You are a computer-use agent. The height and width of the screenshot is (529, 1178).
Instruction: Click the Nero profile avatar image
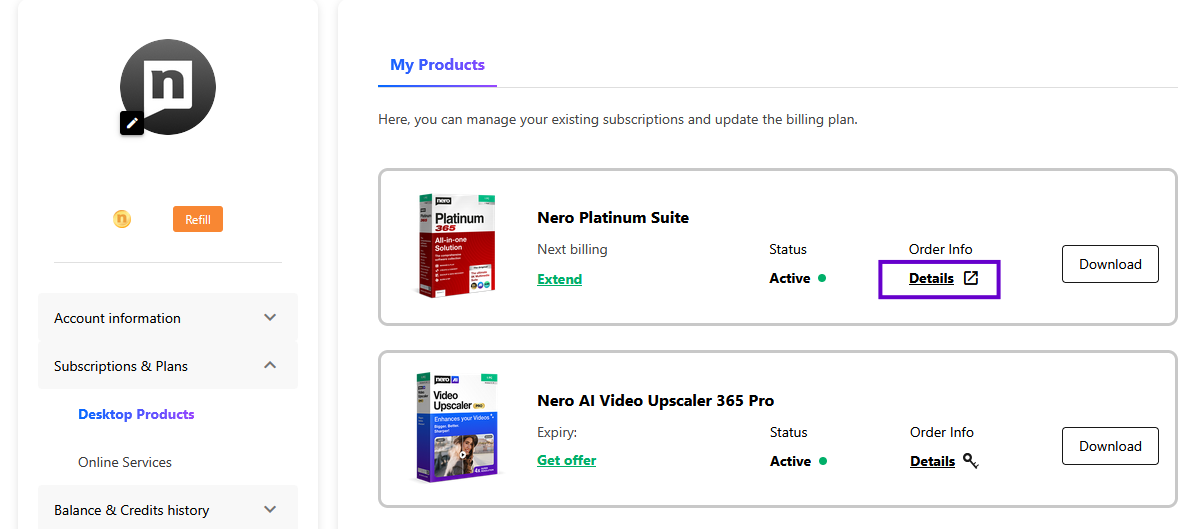pos(168,86)
